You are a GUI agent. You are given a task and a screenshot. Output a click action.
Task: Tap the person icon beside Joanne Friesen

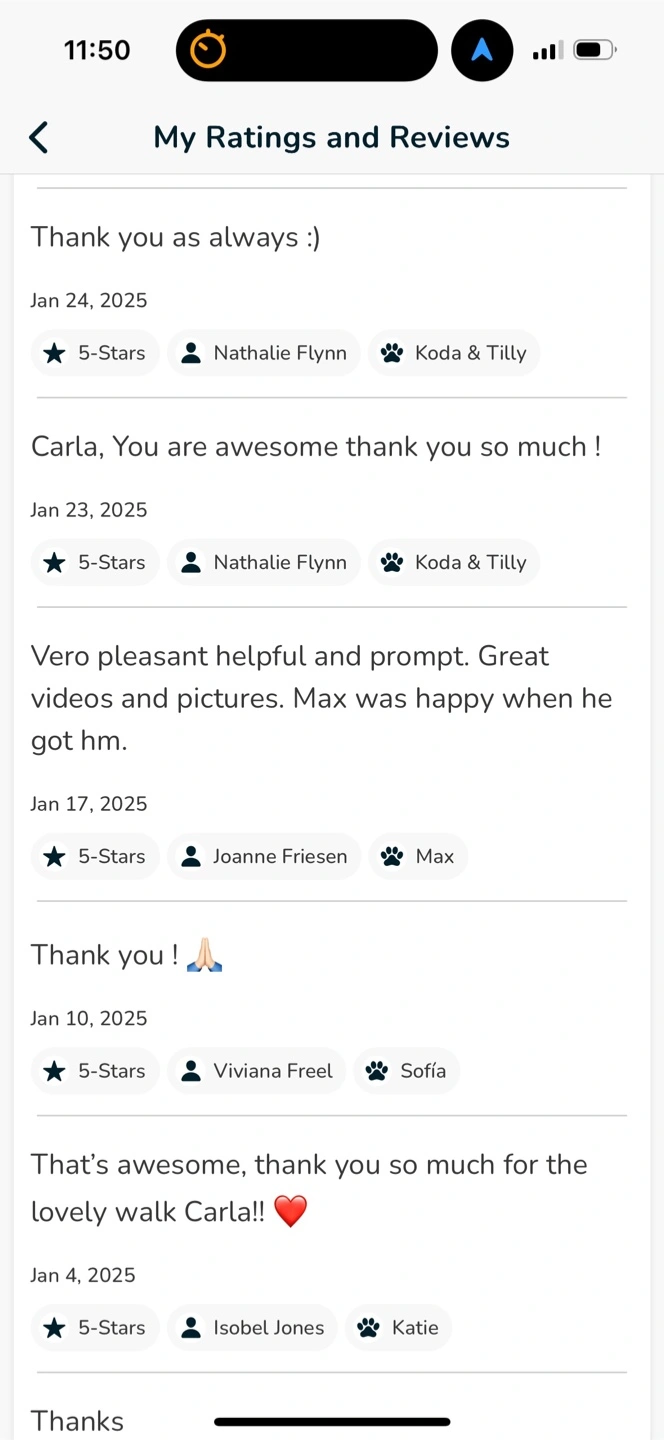click(x=190, y=857)
